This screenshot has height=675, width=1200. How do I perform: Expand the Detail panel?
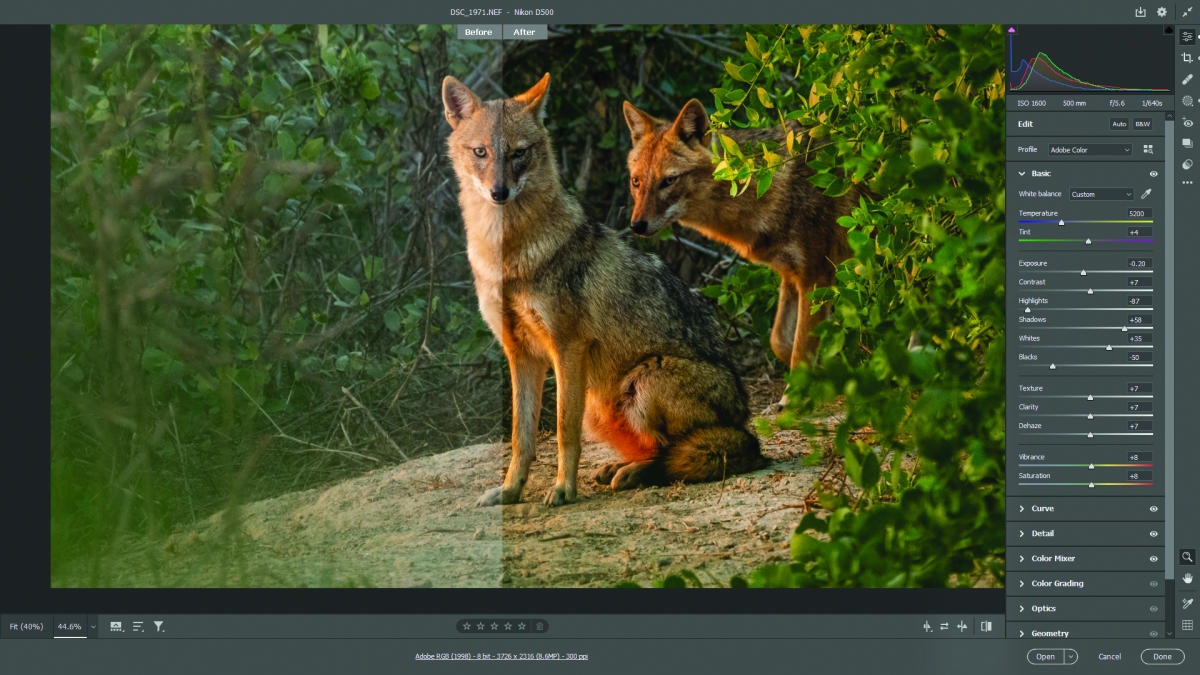pos(1021,534)
